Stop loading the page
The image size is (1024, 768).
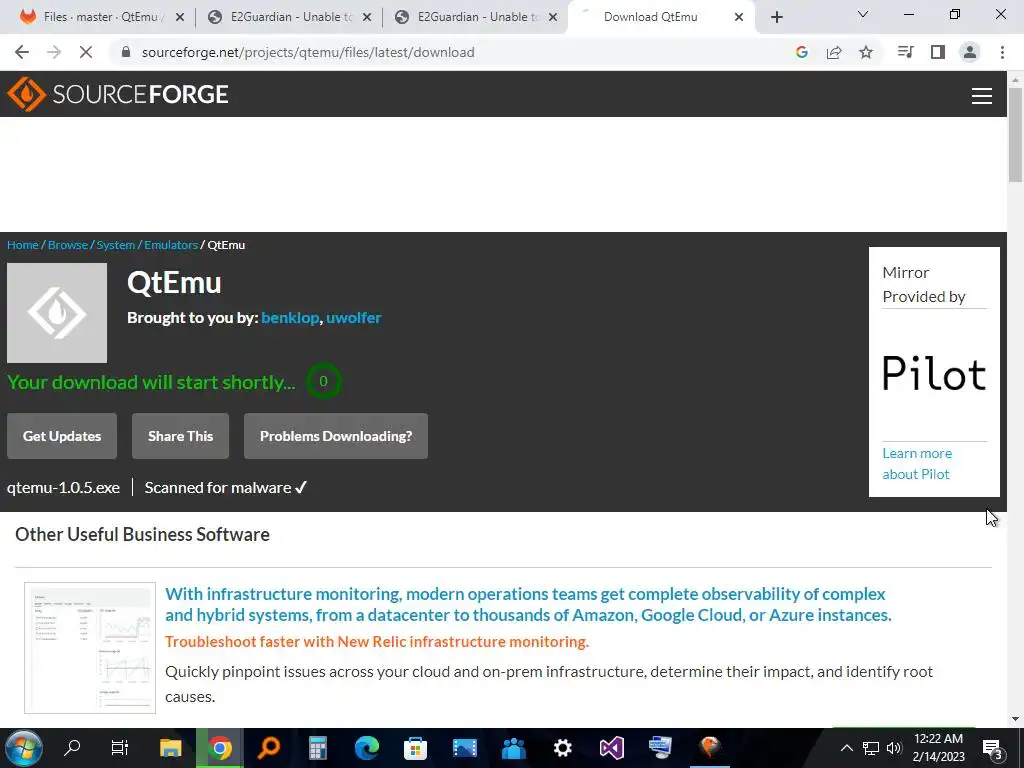coord(86,52)
